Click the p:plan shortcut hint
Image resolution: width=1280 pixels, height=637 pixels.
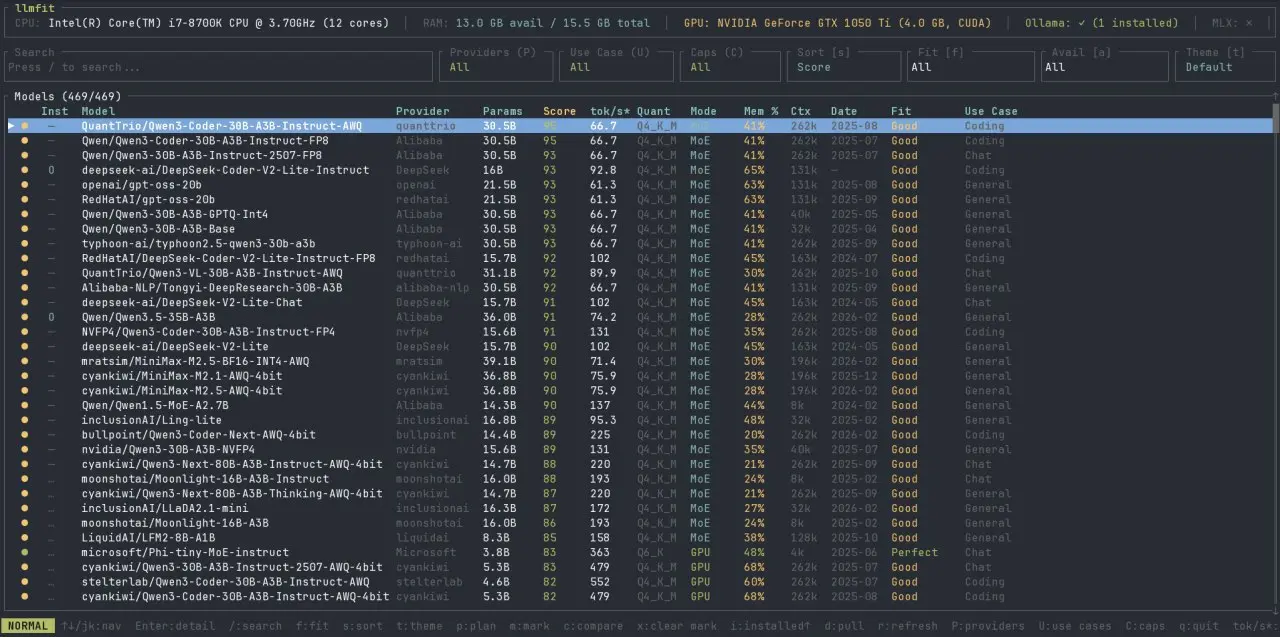(x=476, y=626)
